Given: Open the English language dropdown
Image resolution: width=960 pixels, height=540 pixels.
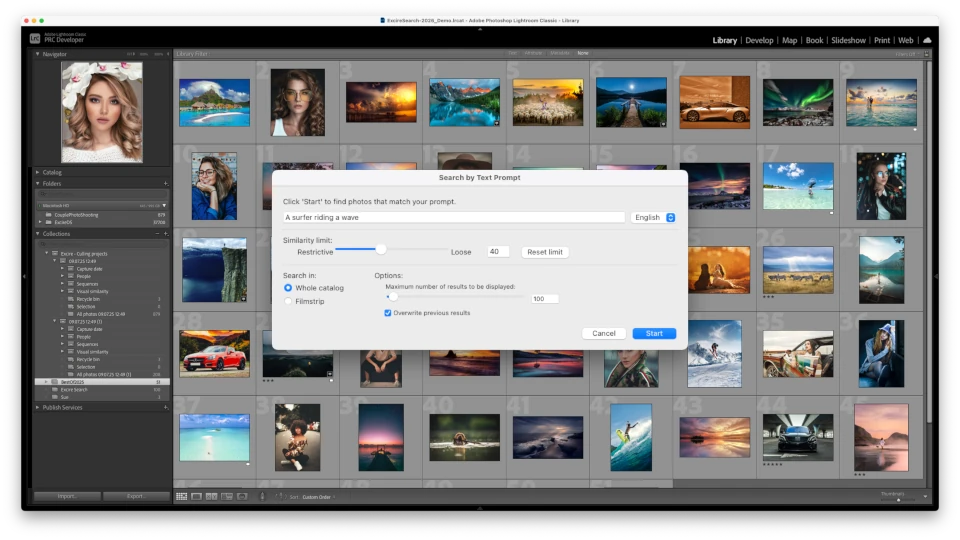Looking at the screenshot, I should pyautogui.click(x=654, y=217).
